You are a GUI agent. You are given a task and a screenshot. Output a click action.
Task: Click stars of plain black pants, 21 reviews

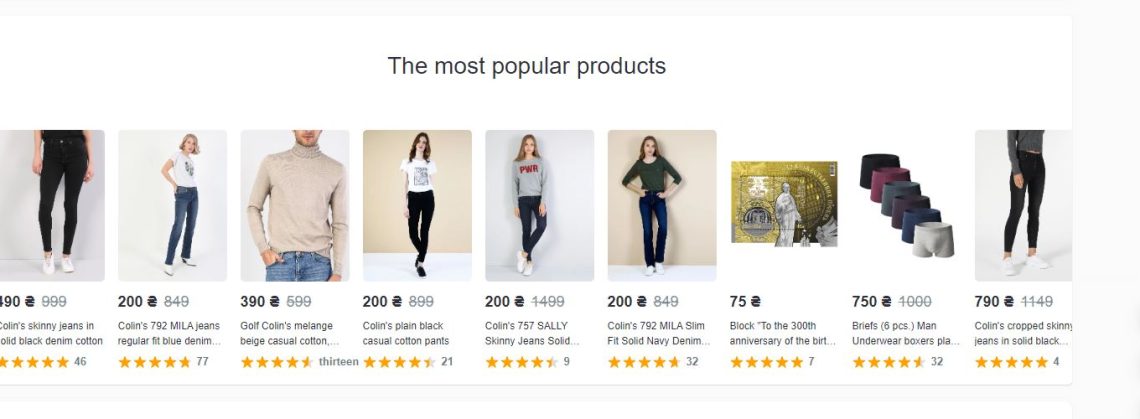(x=399, y=362)
